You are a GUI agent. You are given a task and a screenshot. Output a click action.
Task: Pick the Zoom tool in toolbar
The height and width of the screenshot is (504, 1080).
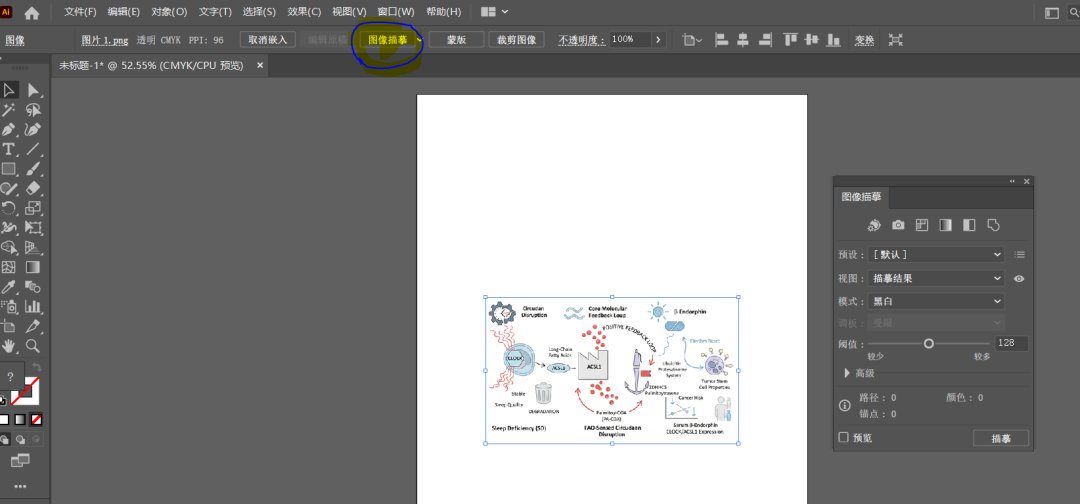(33, 346)
